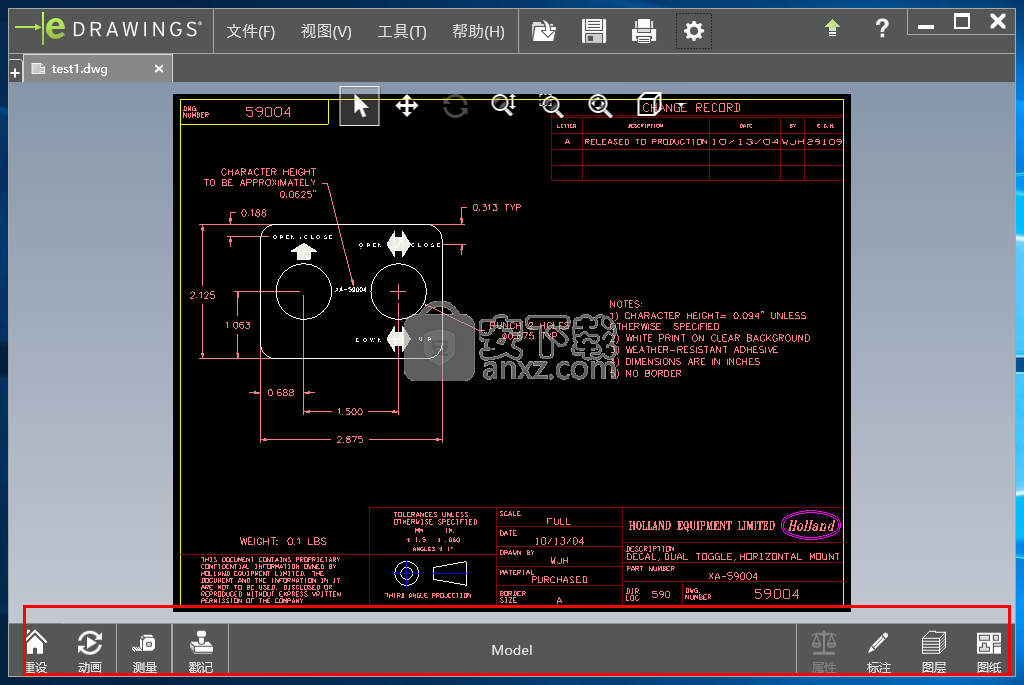Add a new tab with plus button

15,72
